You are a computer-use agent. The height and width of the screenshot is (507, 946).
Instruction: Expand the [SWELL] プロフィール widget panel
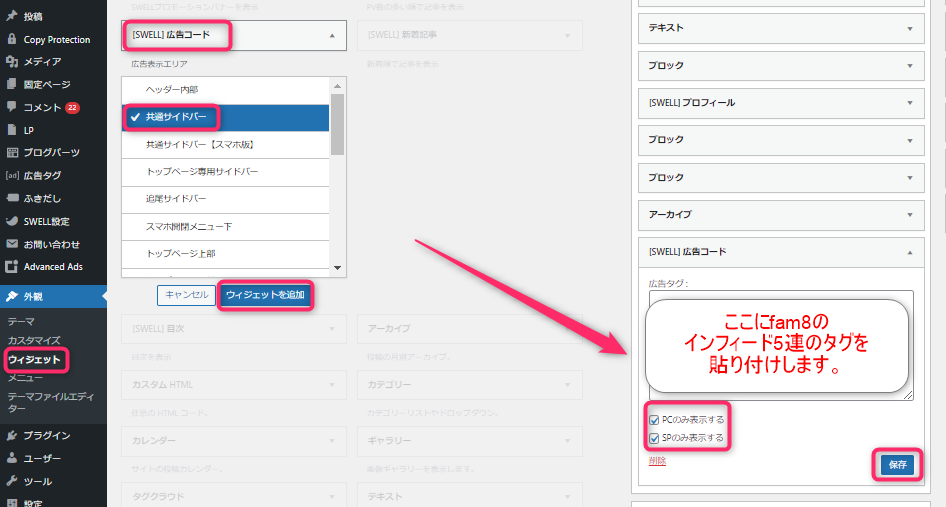click(x=909, y=103)
